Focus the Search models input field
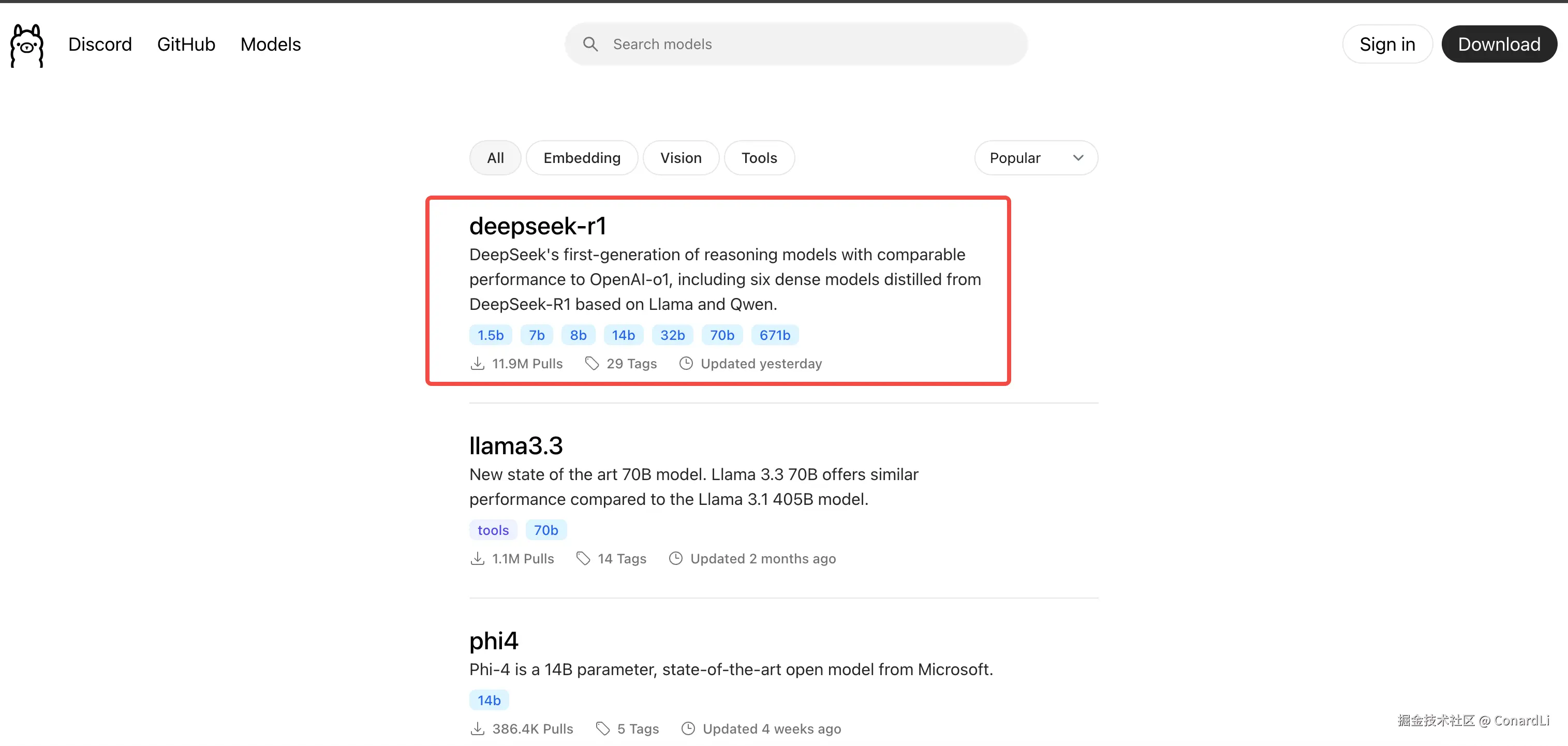This screenshot has width=1568, height=746. pos(809,44)
